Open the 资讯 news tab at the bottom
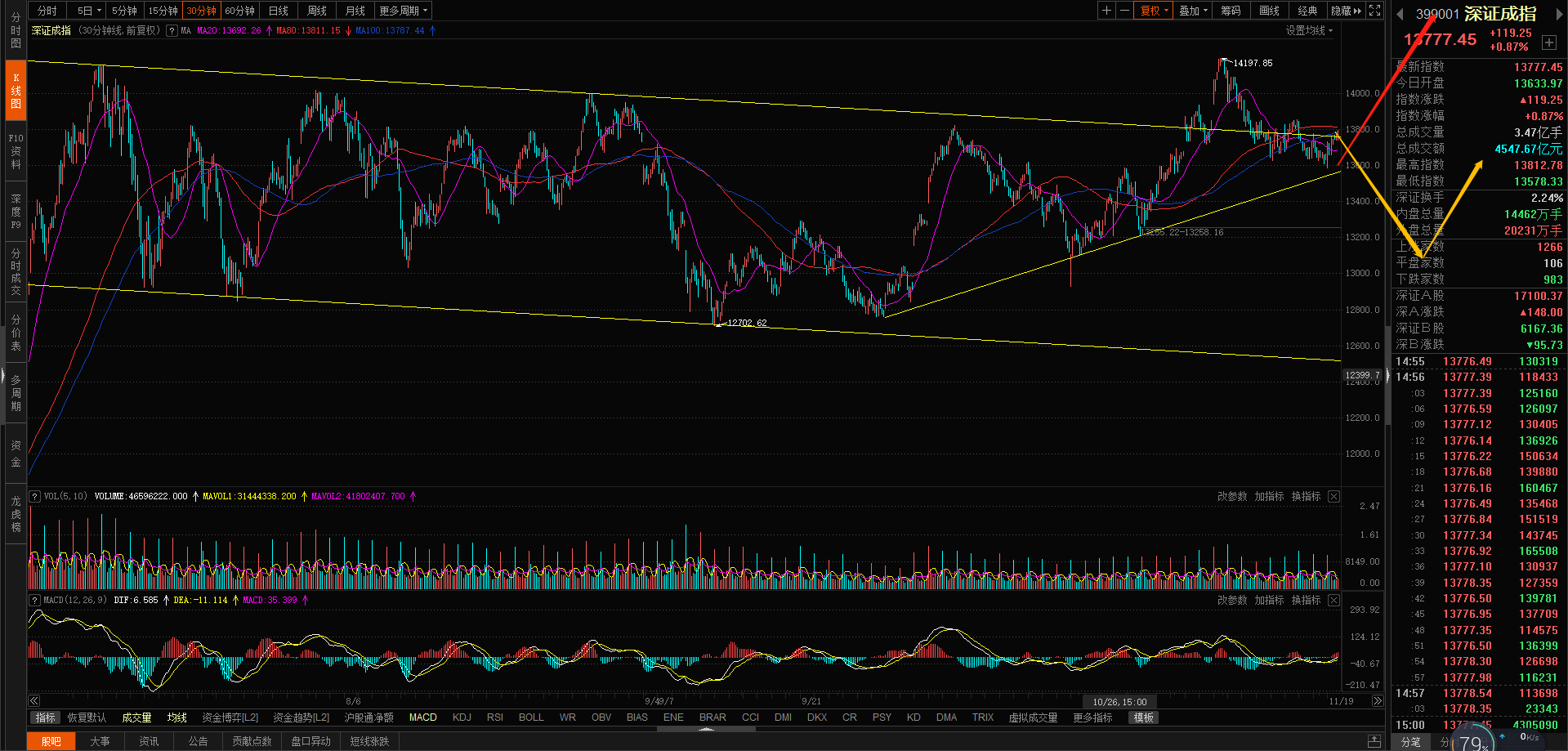This screenshot has width=1568, height=751. click(149, 741)
